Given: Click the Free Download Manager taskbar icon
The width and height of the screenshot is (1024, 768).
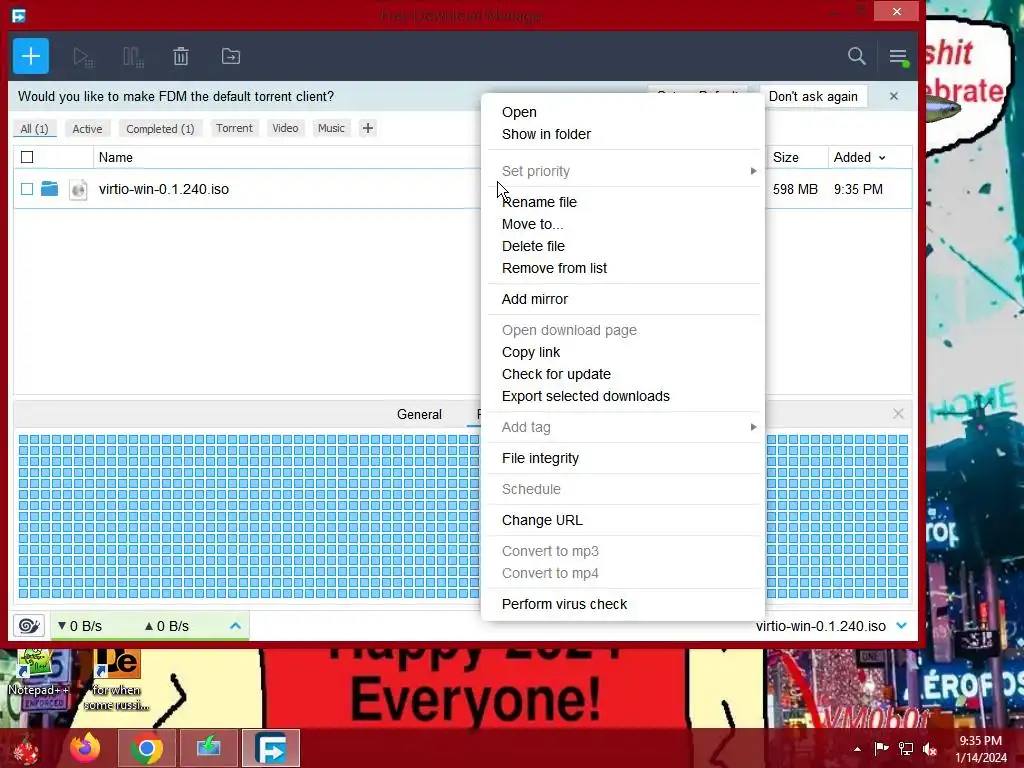Looking at the screenshot, I should (x=271, y=748).
